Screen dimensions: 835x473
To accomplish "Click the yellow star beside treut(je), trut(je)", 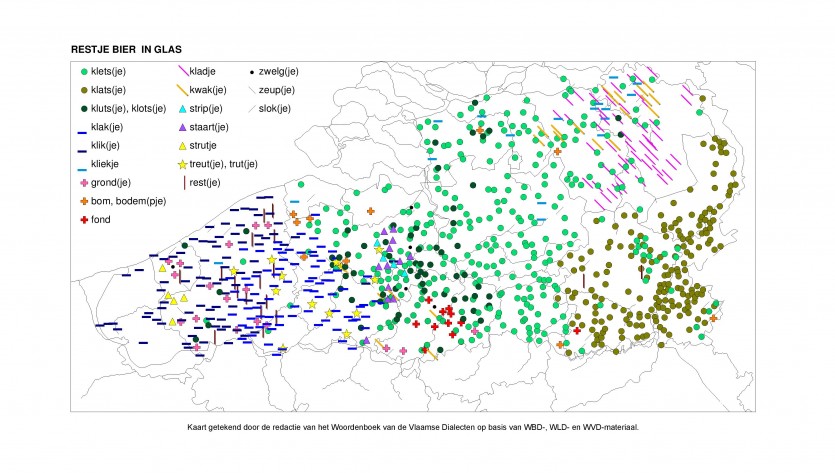I will [183, 165].
